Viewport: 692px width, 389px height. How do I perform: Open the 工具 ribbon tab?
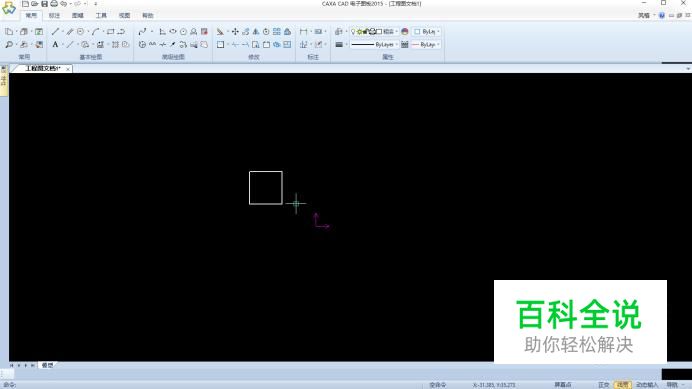(x=101, y=15)
